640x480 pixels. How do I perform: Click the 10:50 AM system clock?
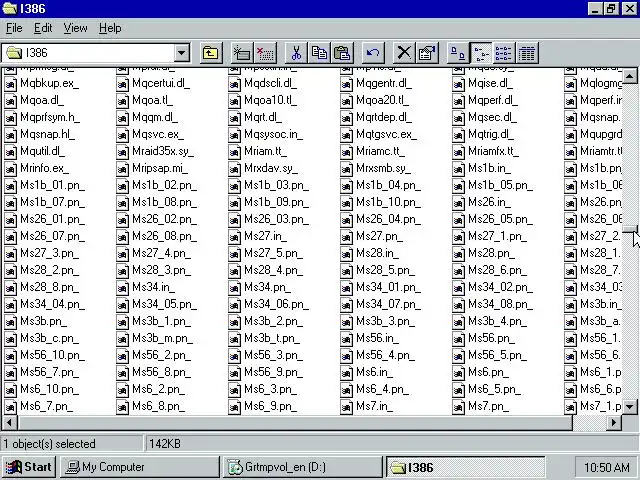[x=606, y=467]
